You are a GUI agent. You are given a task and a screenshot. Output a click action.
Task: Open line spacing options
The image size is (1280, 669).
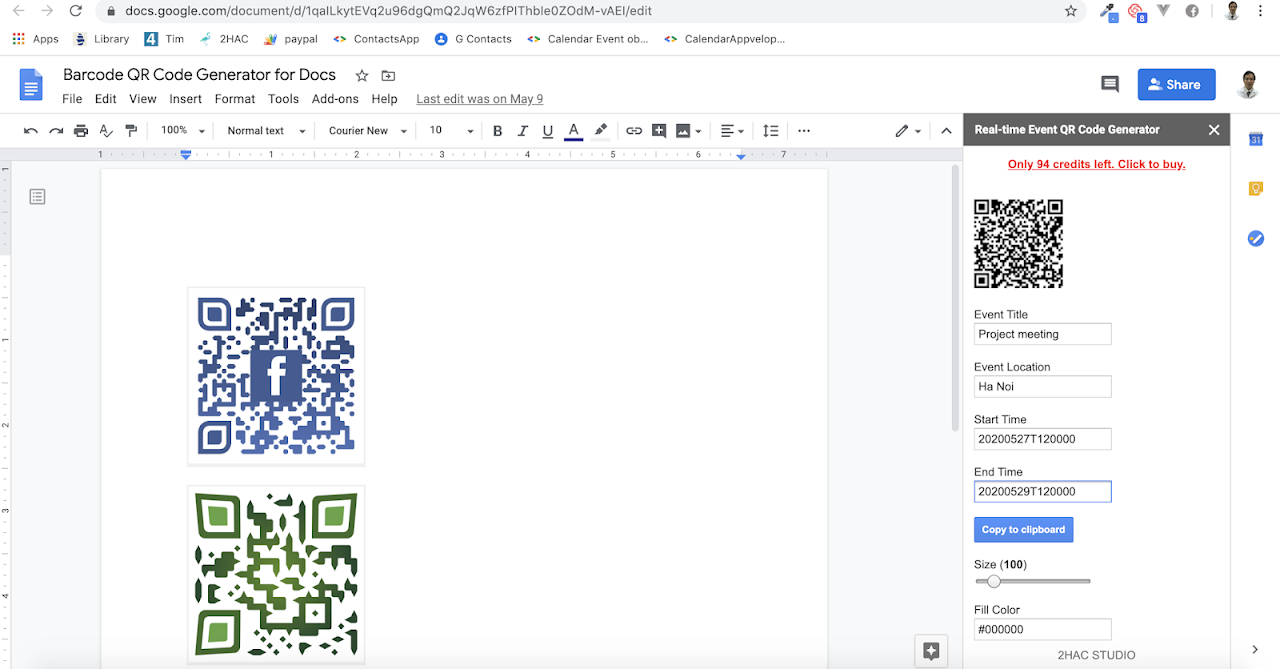(x=770, y=131)
